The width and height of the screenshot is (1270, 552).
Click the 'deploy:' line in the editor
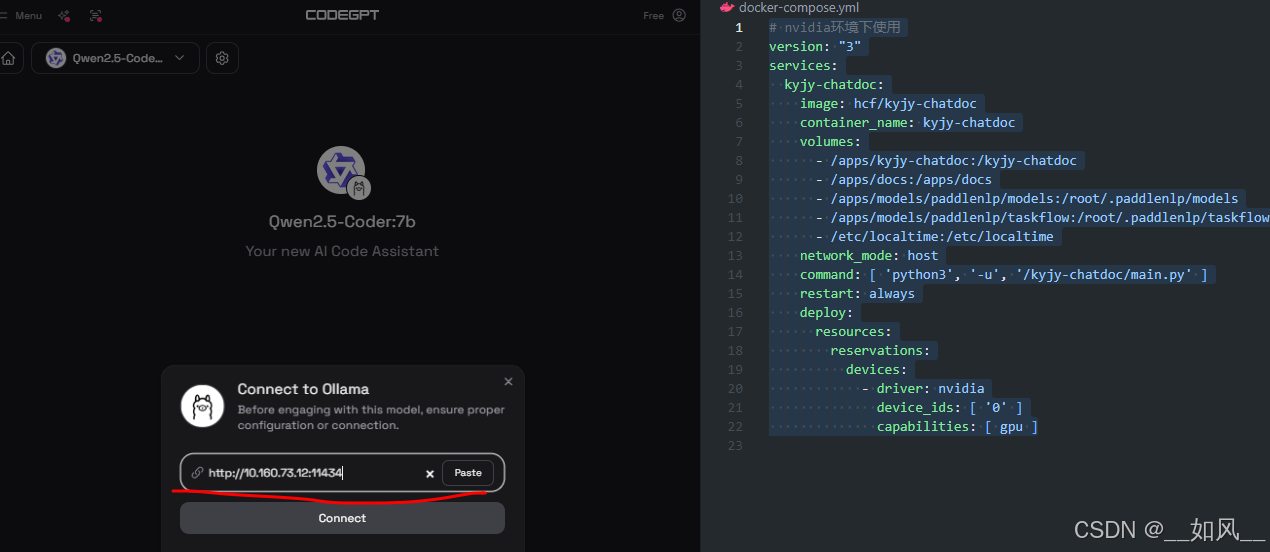(x=826, y=312)
